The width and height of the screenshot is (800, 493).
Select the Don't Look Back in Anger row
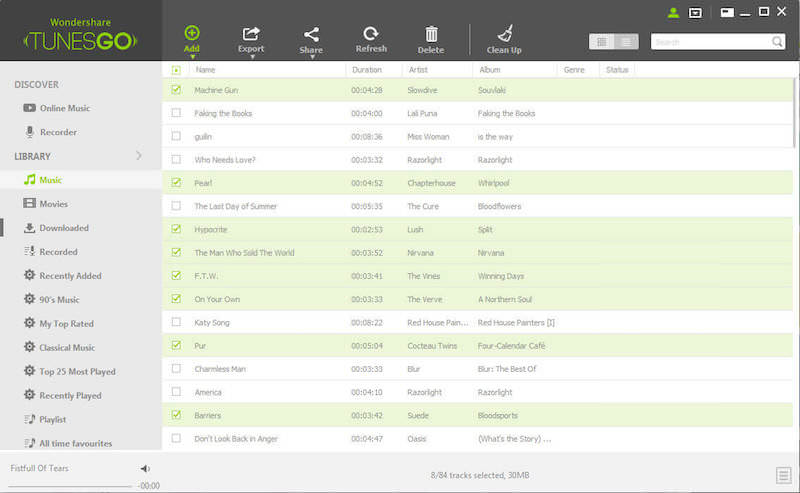(477, 438)
